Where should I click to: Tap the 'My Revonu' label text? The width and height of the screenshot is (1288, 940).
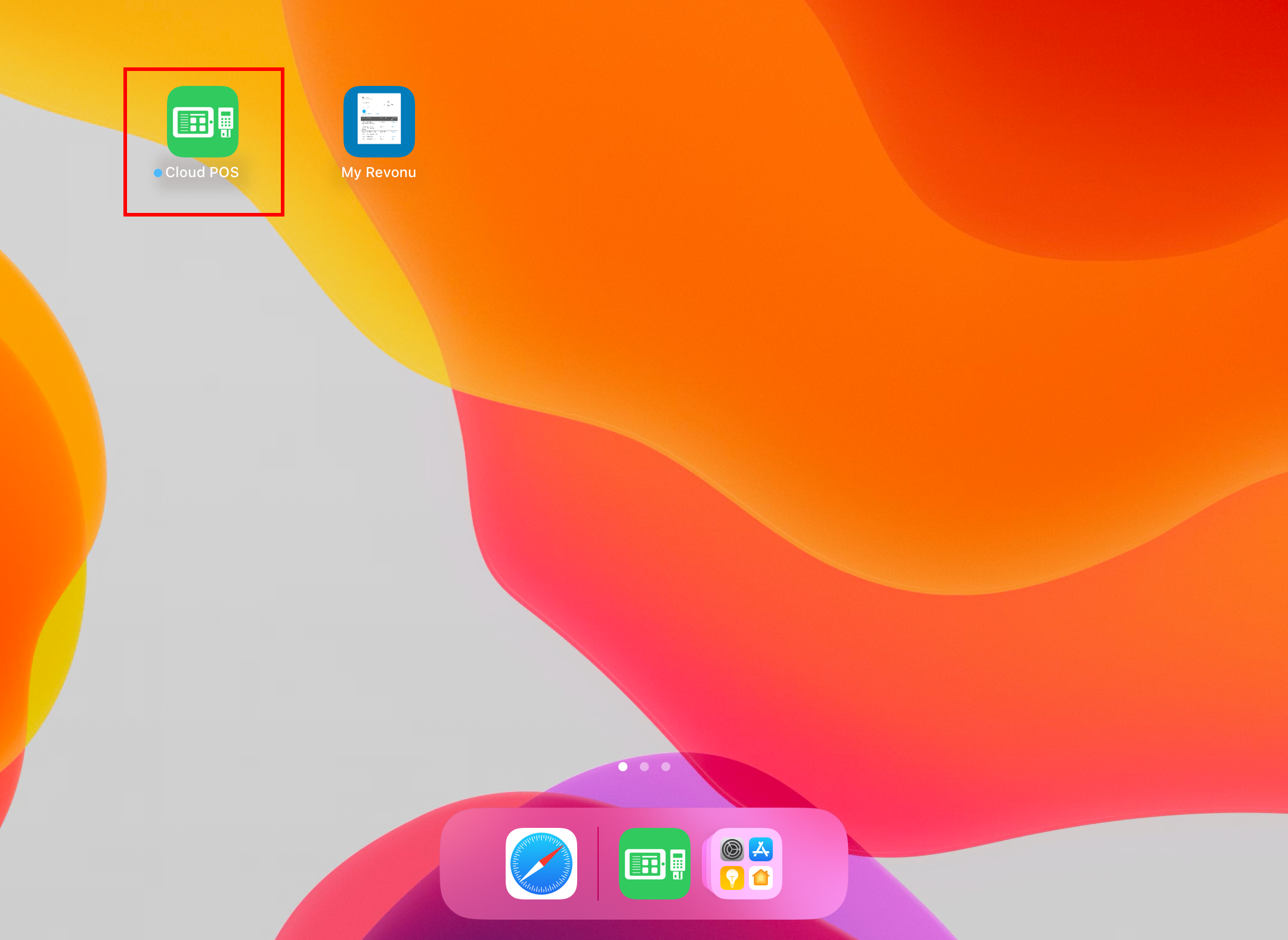coord(379,172)
